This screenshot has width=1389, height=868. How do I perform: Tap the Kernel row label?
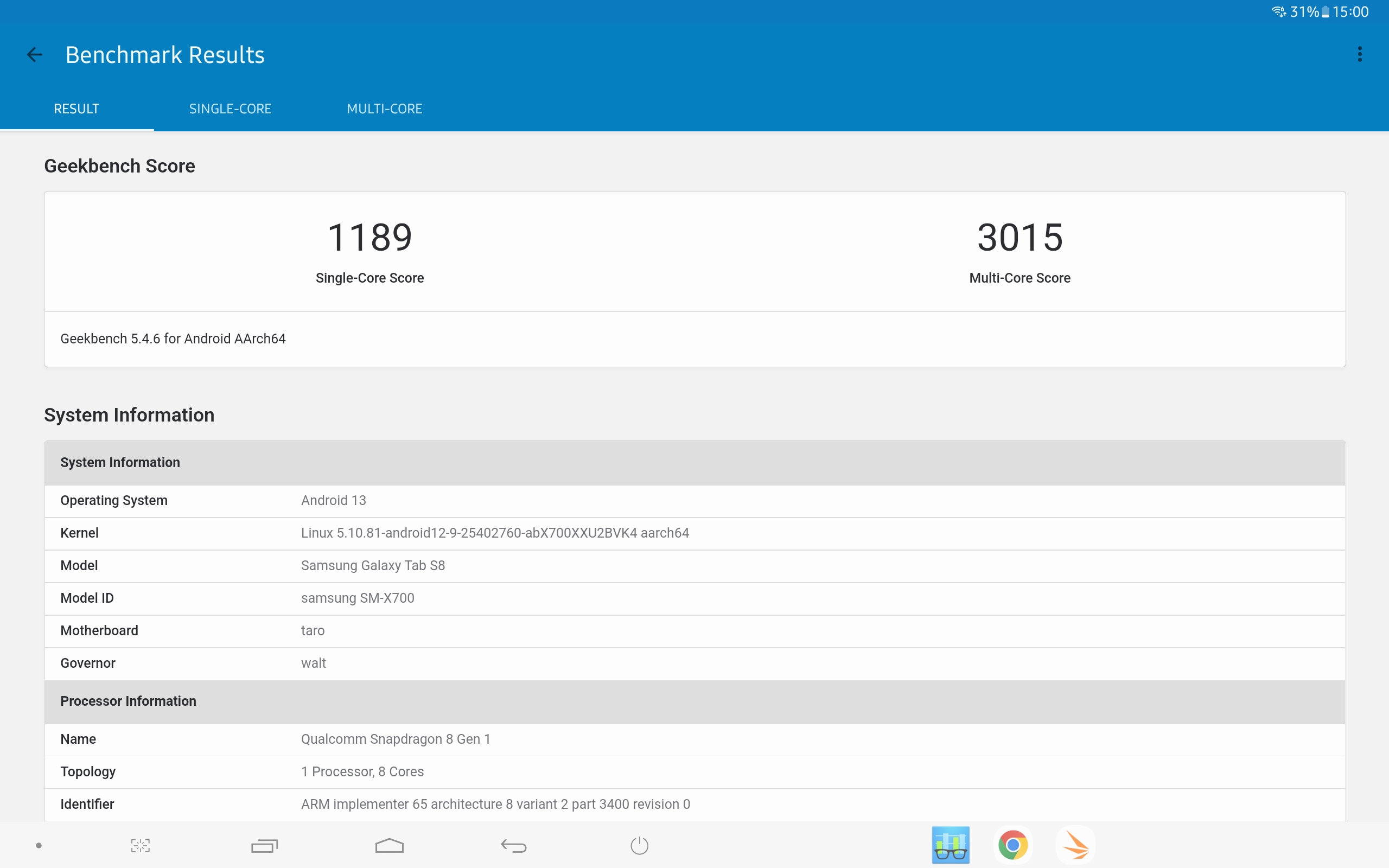pos(79,533)
